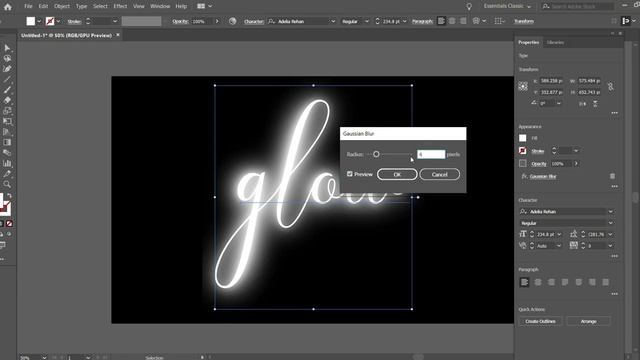
Task: Set justify last line left in Properties panel
Action: click(565, 282)
